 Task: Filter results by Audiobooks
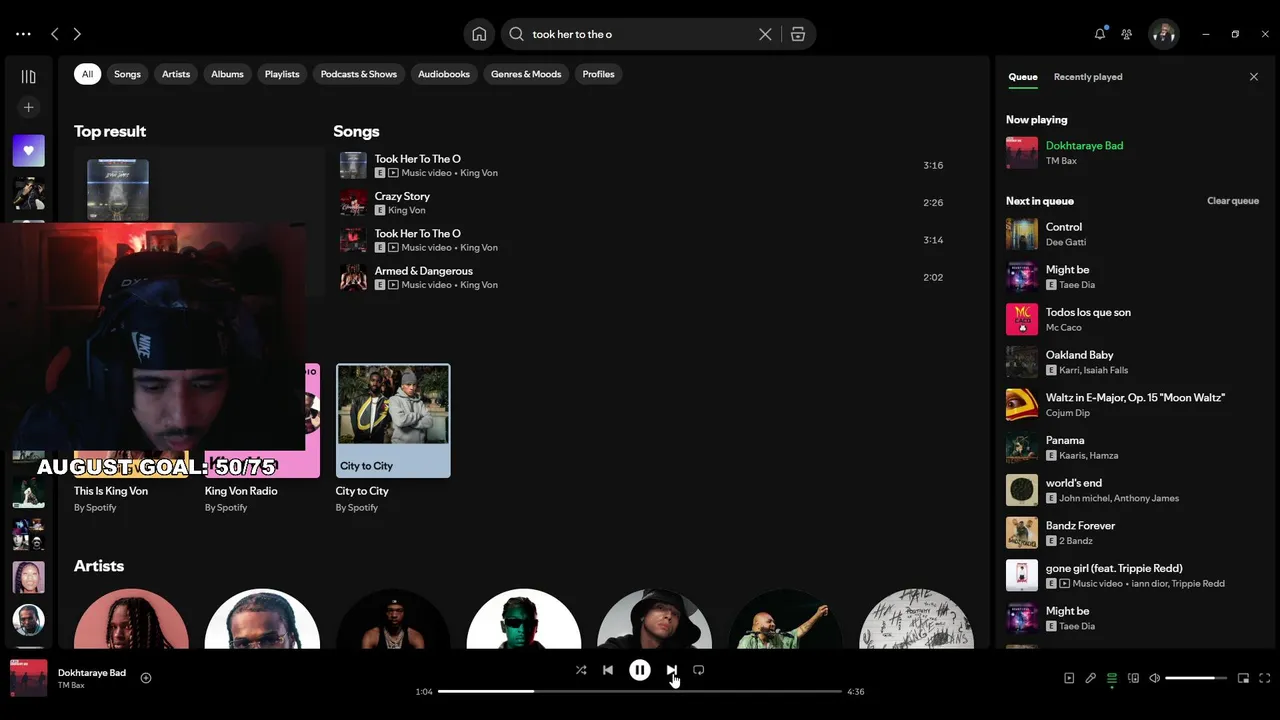click(x=444, y=74)
